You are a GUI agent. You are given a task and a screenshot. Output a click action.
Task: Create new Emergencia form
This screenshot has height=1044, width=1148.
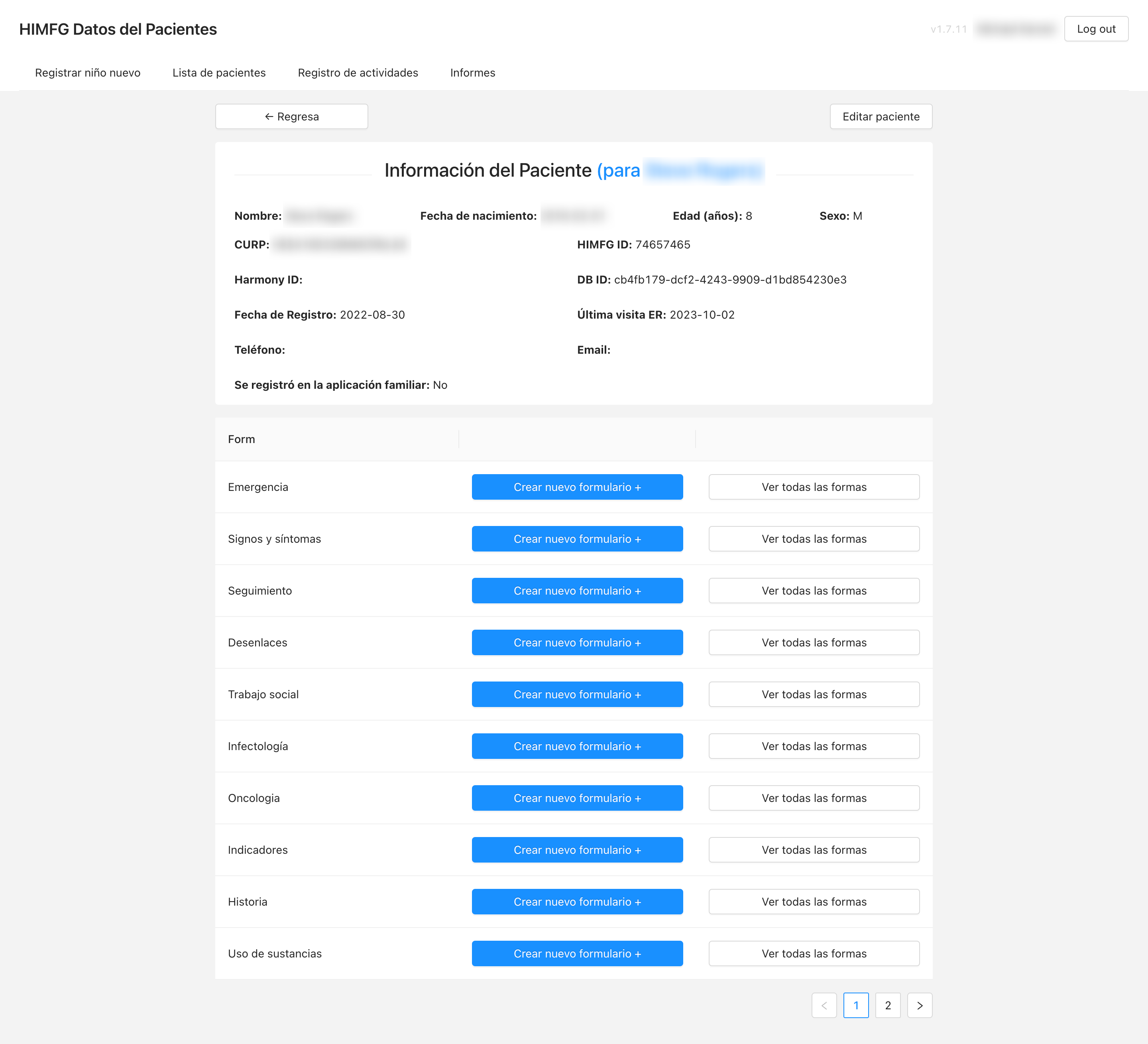tap(577, 487)
